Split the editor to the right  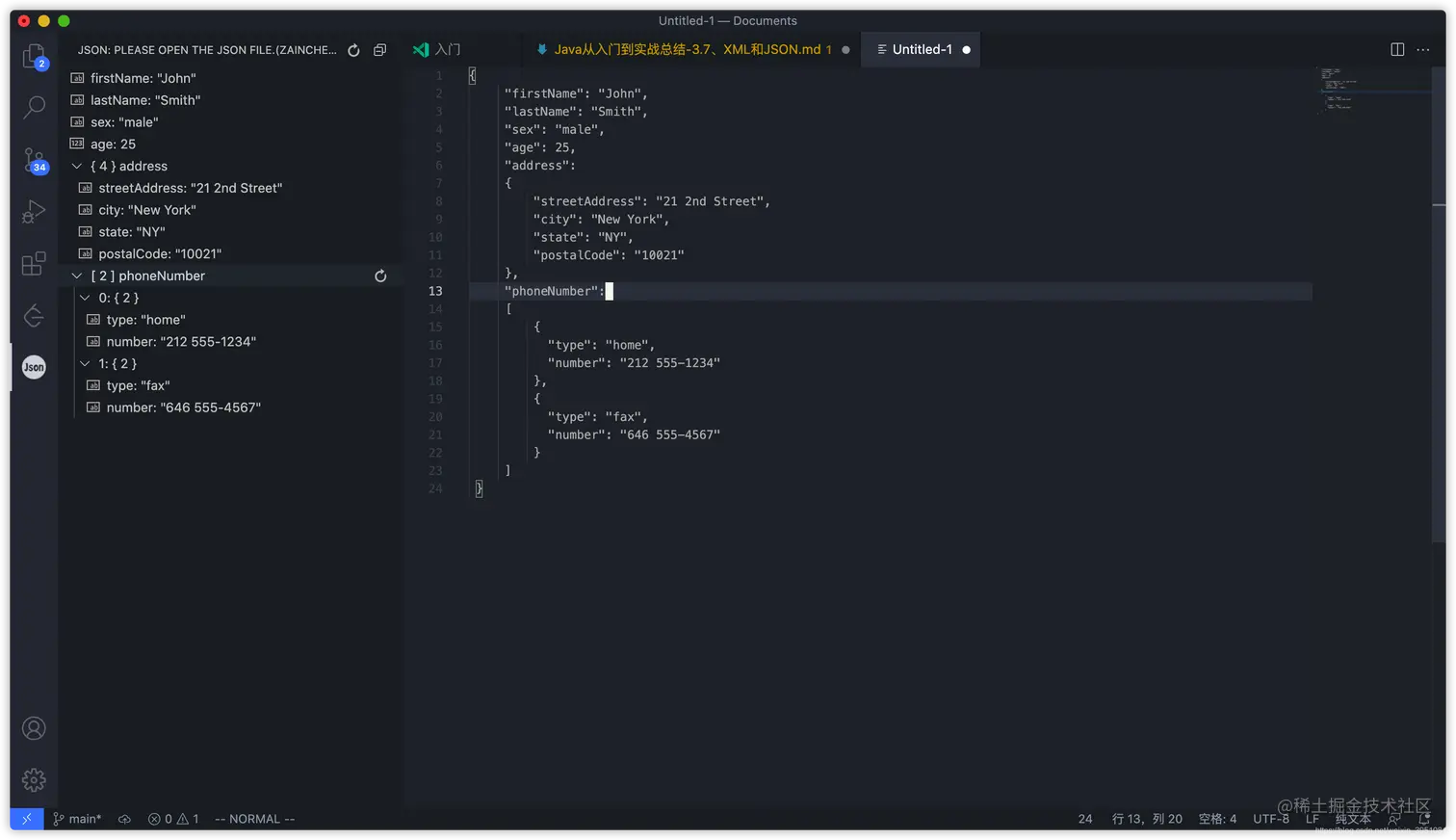1397,49
